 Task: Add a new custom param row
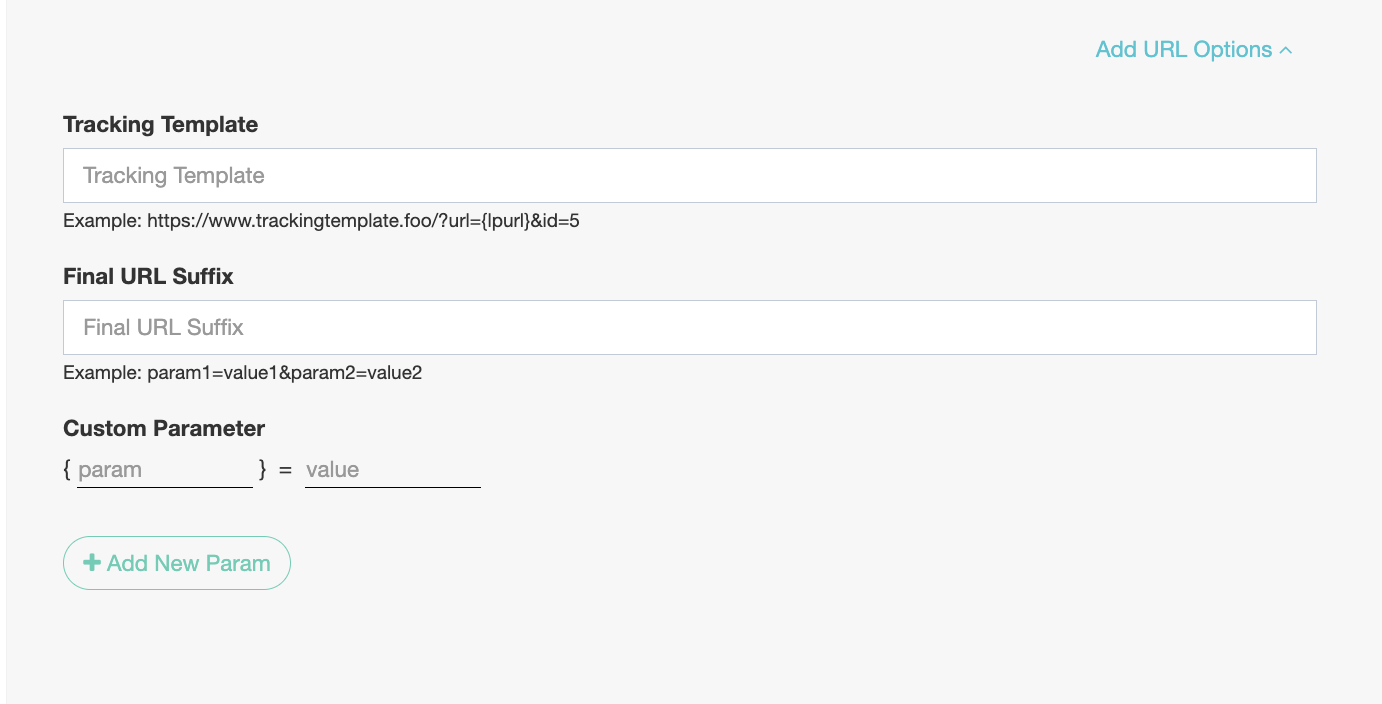[x=177, y=563]
